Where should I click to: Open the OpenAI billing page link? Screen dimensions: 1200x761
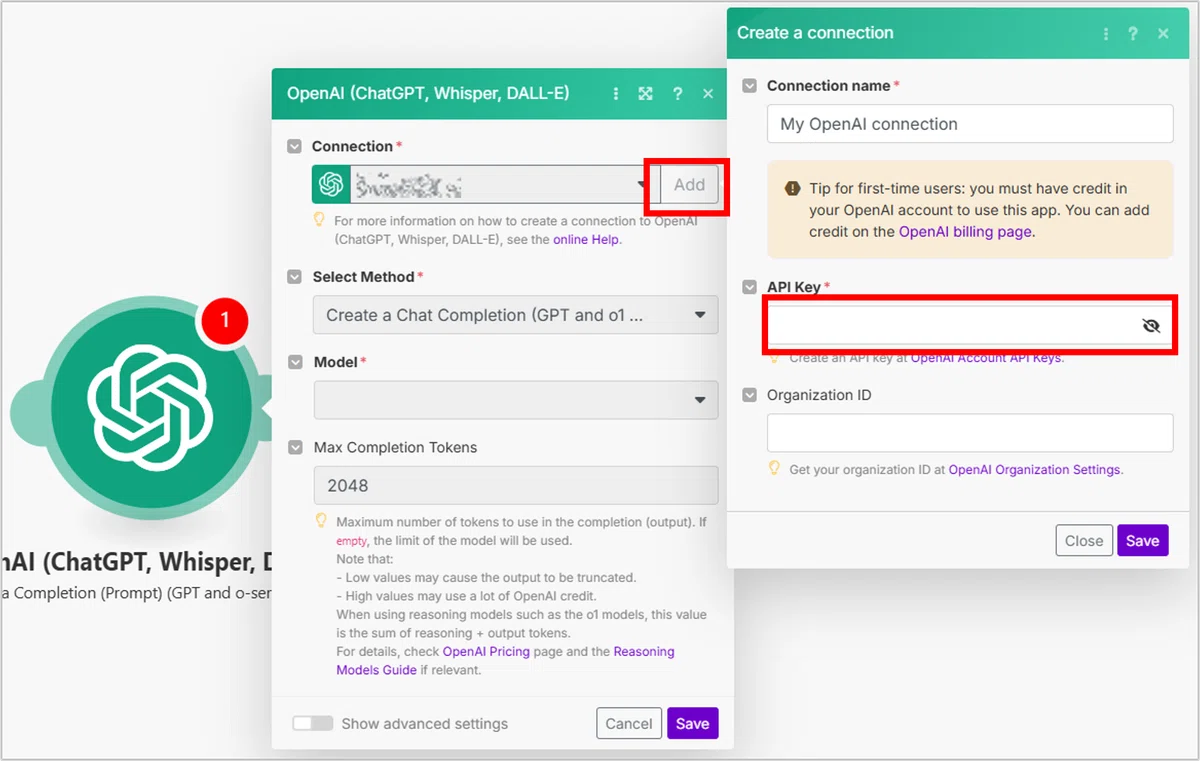pyautogui.click(x=965, y=231)
